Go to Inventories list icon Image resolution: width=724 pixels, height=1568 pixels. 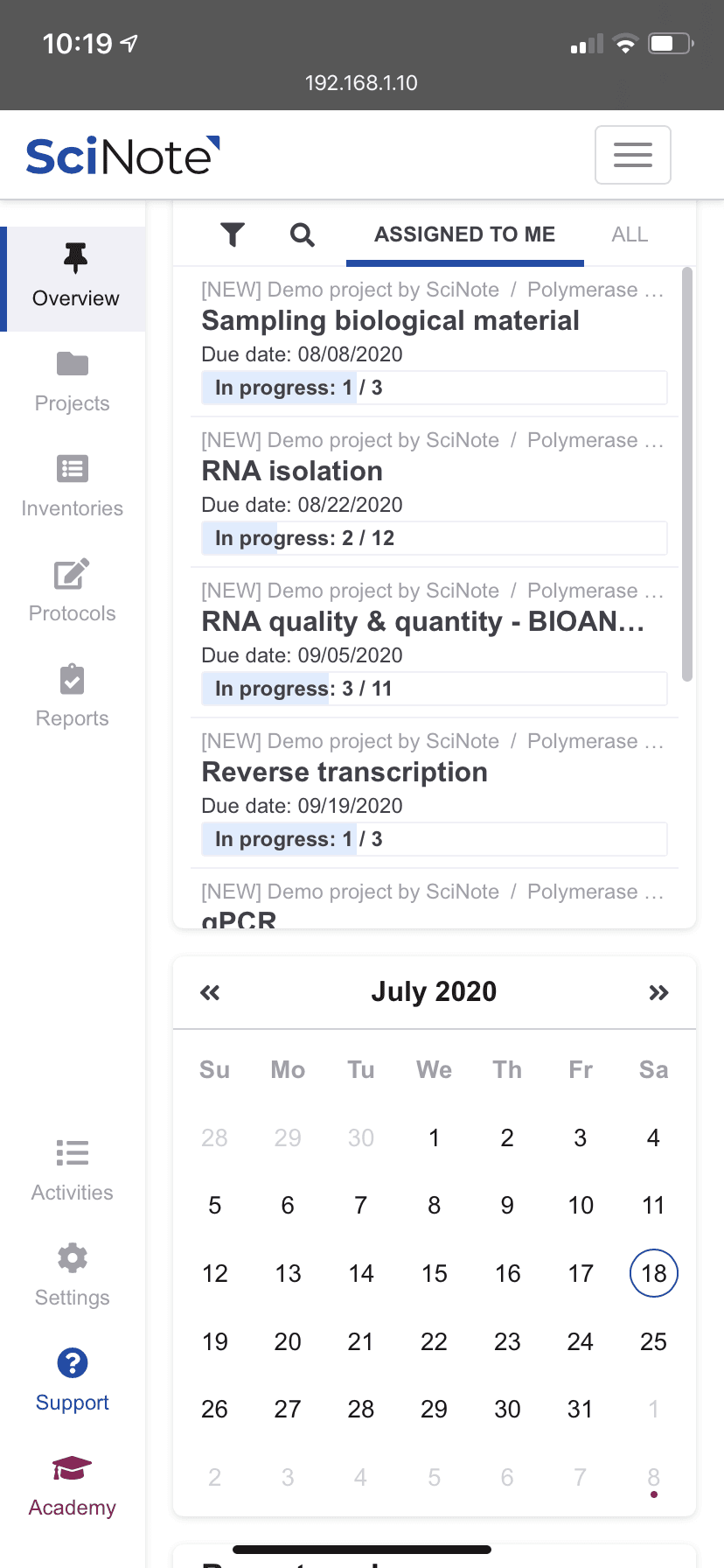tap(73, 469)
